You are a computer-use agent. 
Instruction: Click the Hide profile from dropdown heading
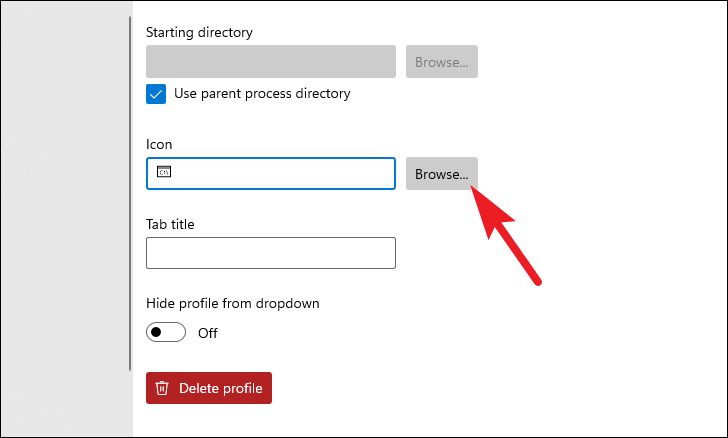233,303
